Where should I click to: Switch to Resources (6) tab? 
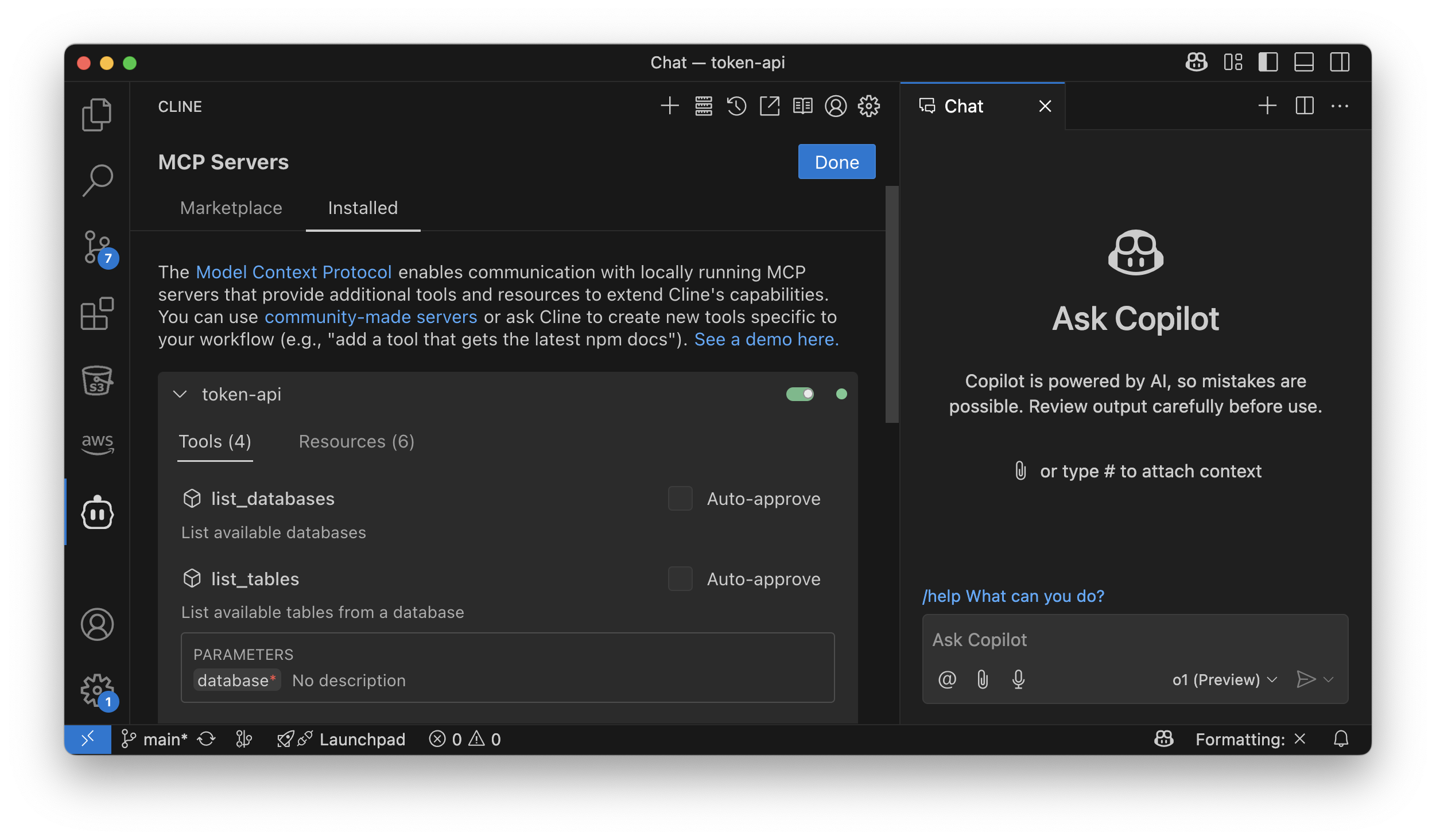[x=356, y=441]
